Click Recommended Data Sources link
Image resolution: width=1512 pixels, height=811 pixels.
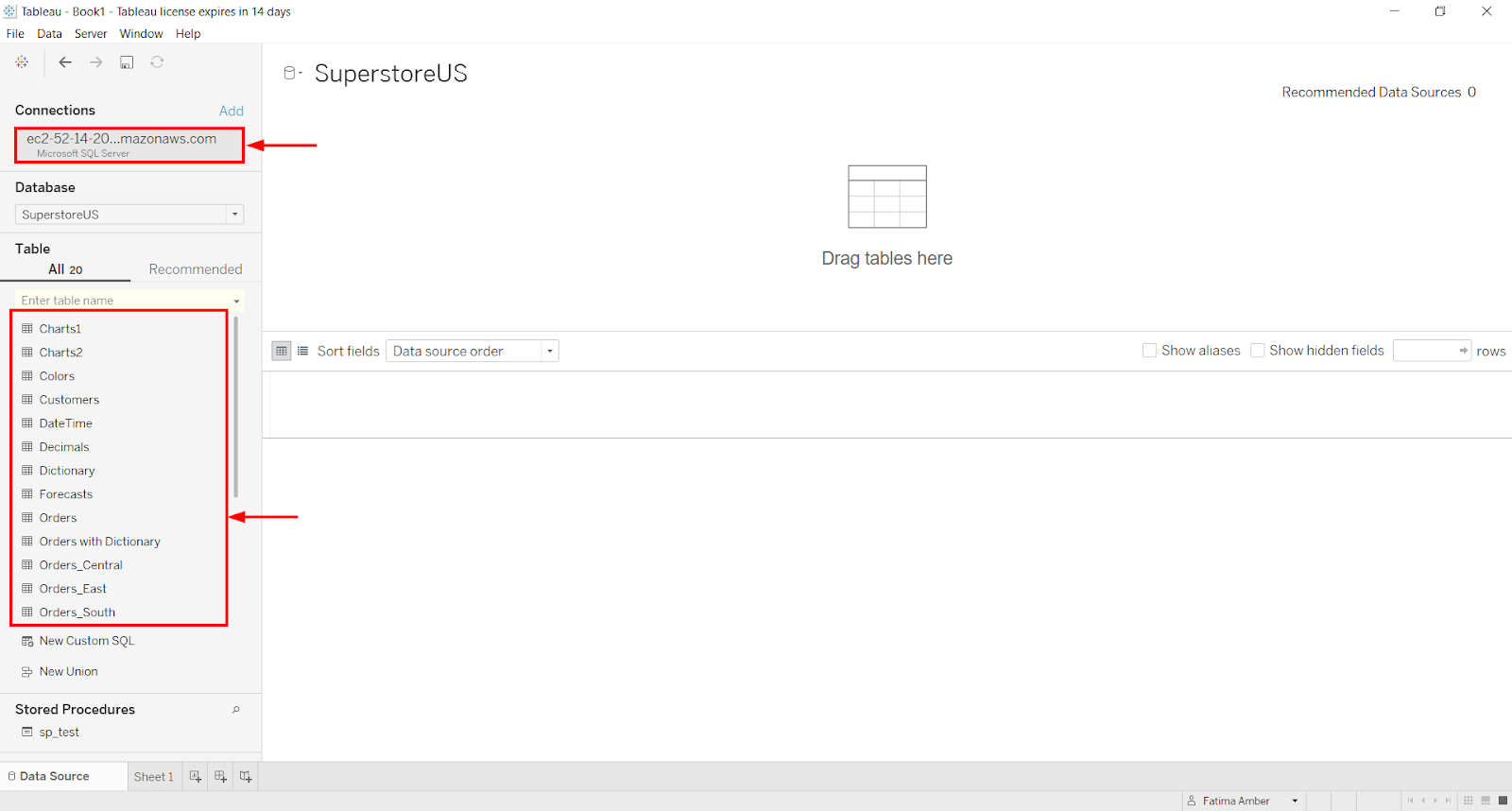pos(1379,92)
